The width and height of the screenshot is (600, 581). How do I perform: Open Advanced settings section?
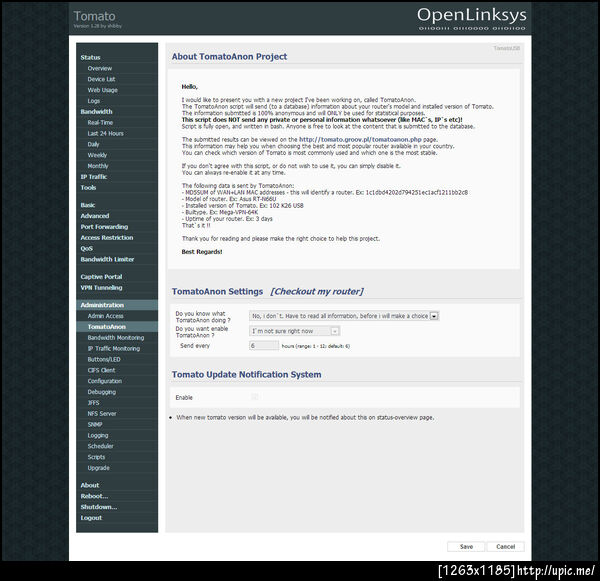(x=95, y=216)
